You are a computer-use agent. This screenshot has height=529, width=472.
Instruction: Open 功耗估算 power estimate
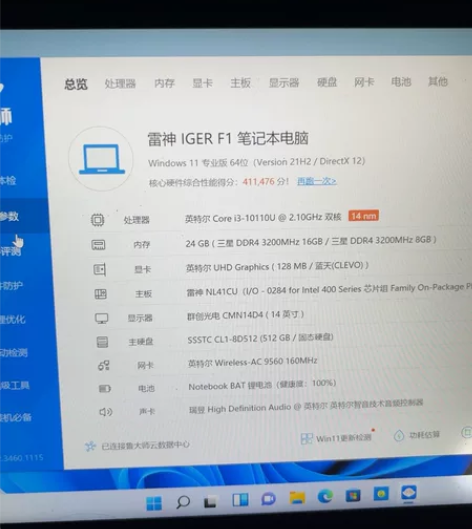coord(417,435)
